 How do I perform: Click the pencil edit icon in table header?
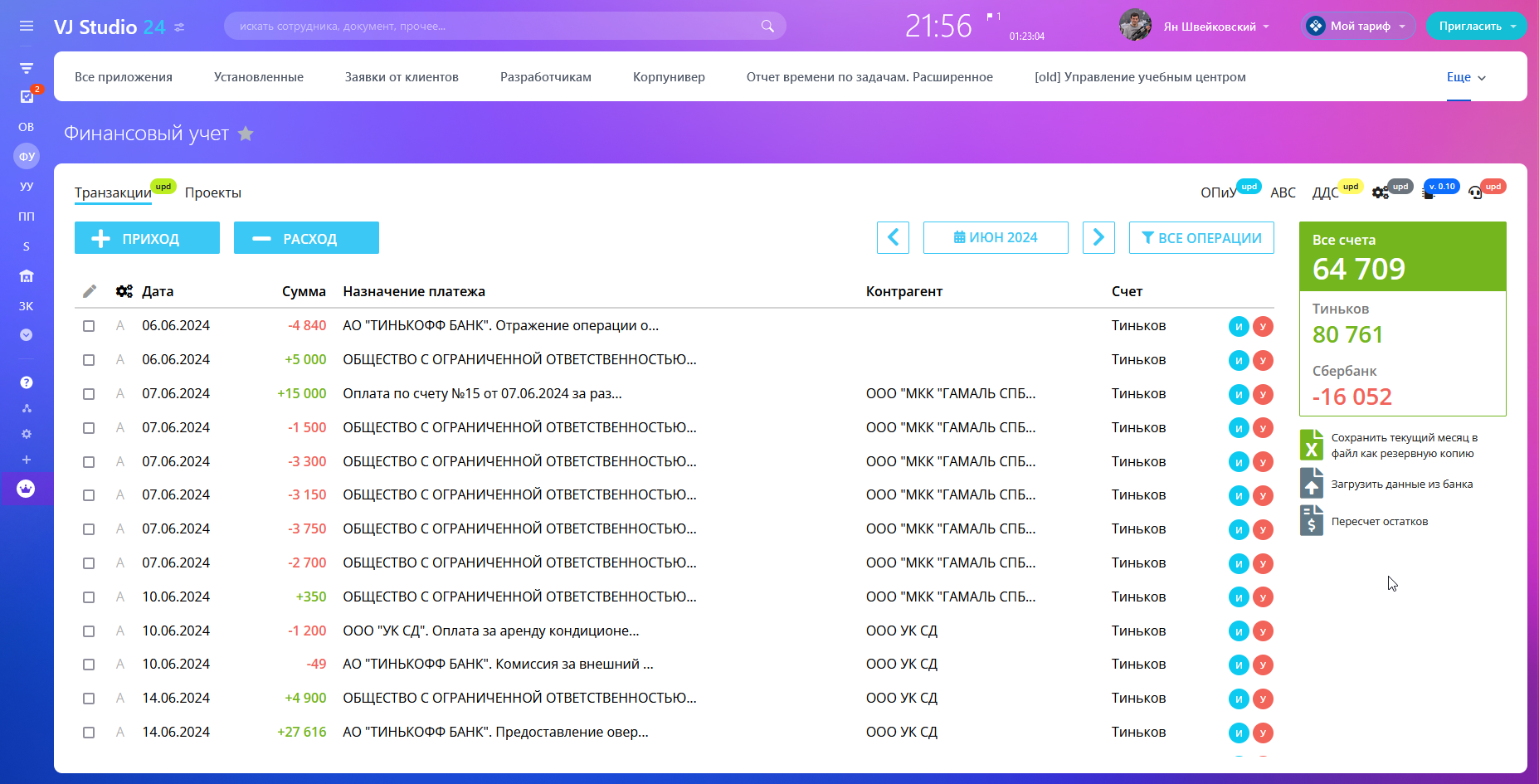pos(90,291)
